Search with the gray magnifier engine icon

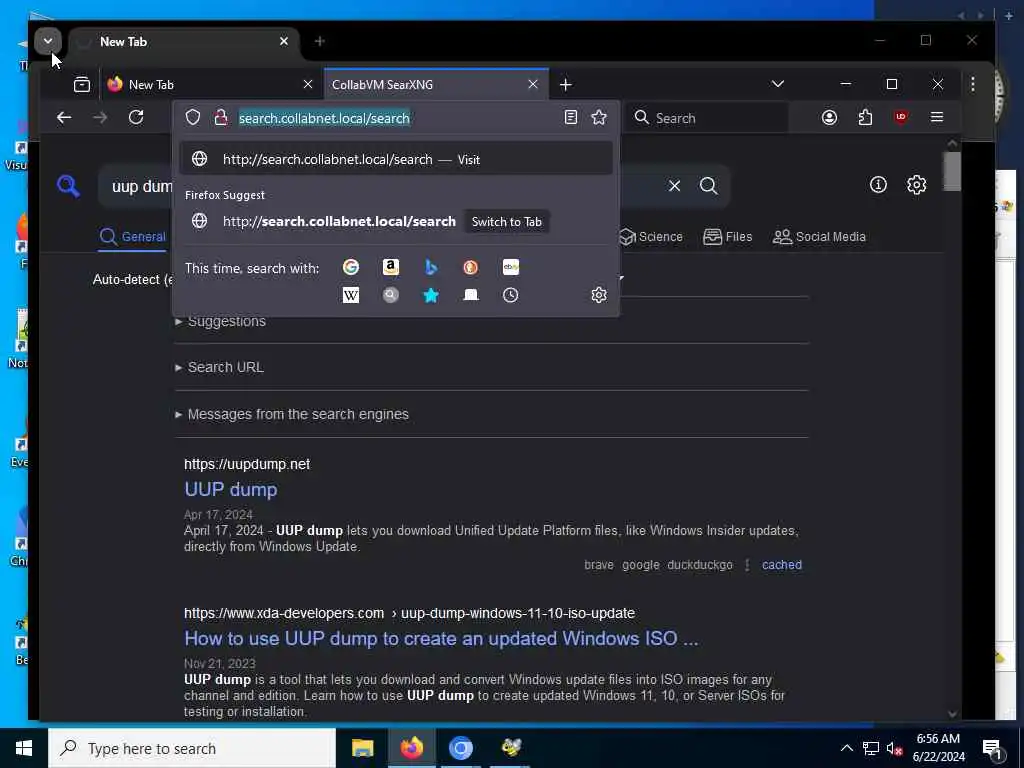point(391,295)
